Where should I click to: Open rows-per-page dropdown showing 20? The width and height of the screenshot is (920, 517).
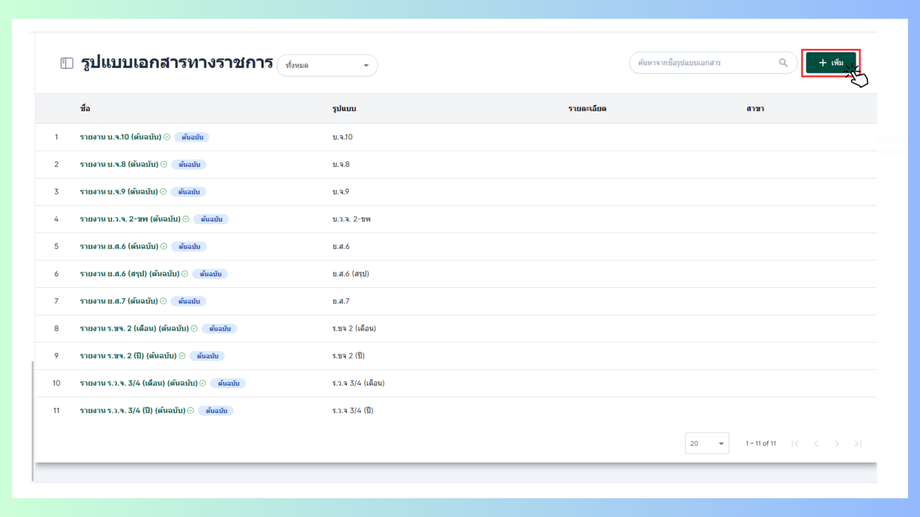(x=707, y=444)
